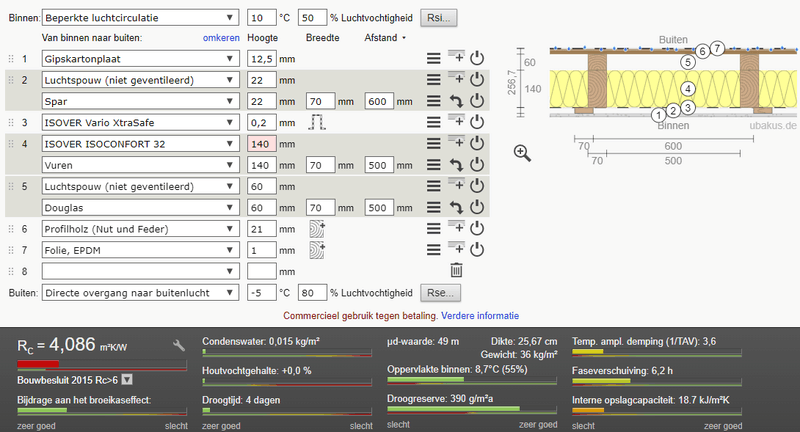This screenshot has width=800, height=432.
Task: Toggle power icon for ISOVER Vario XtraSafe
Action: [x=477, y=122]
